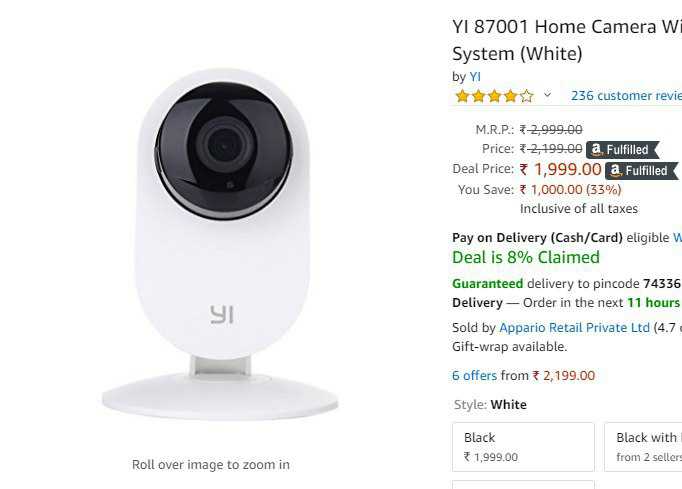Expand the star rating dropdown chevron
682x489 pixels.
point(548,94)
